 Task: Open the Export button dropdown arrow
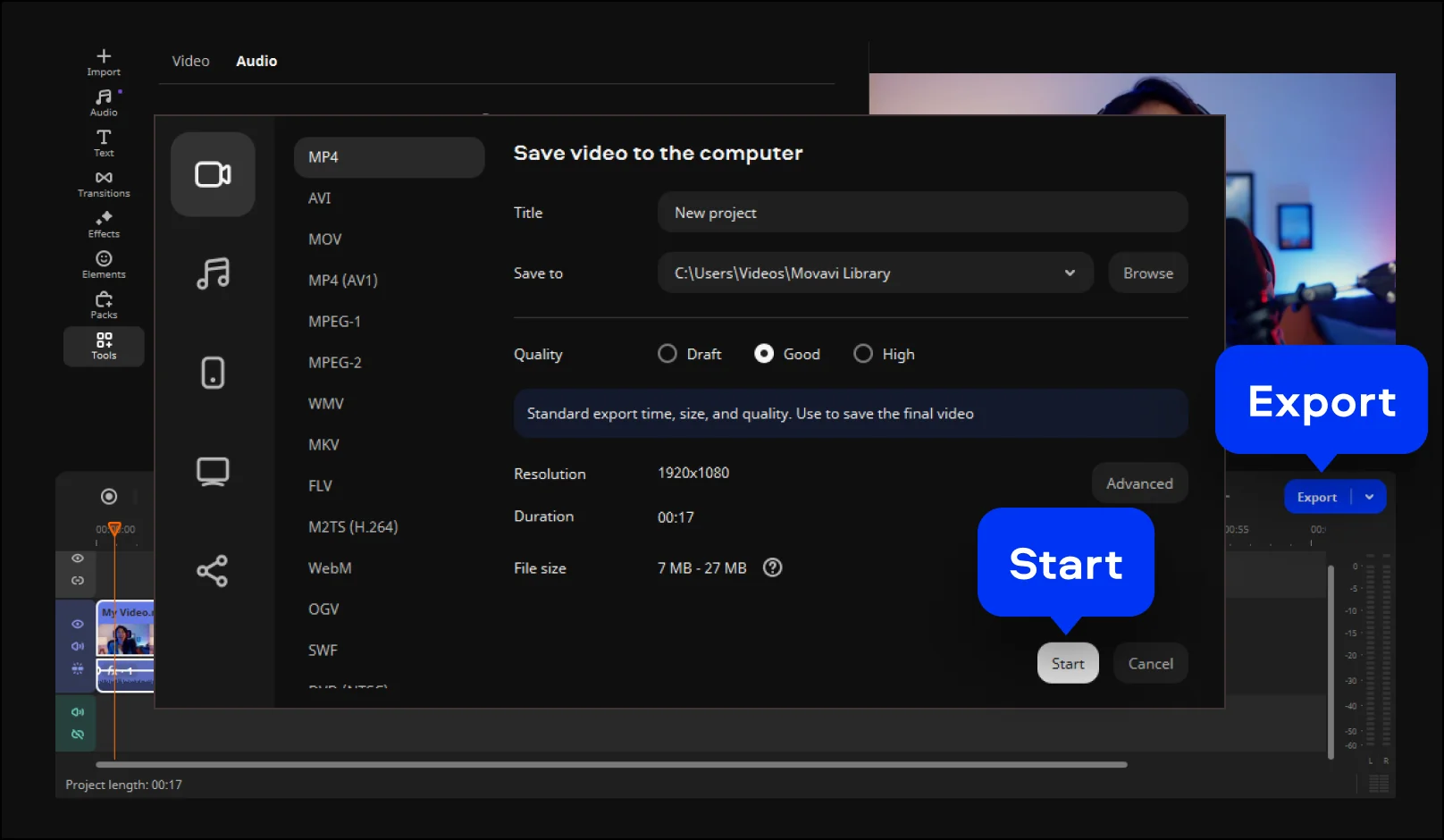pos(1369,497)
